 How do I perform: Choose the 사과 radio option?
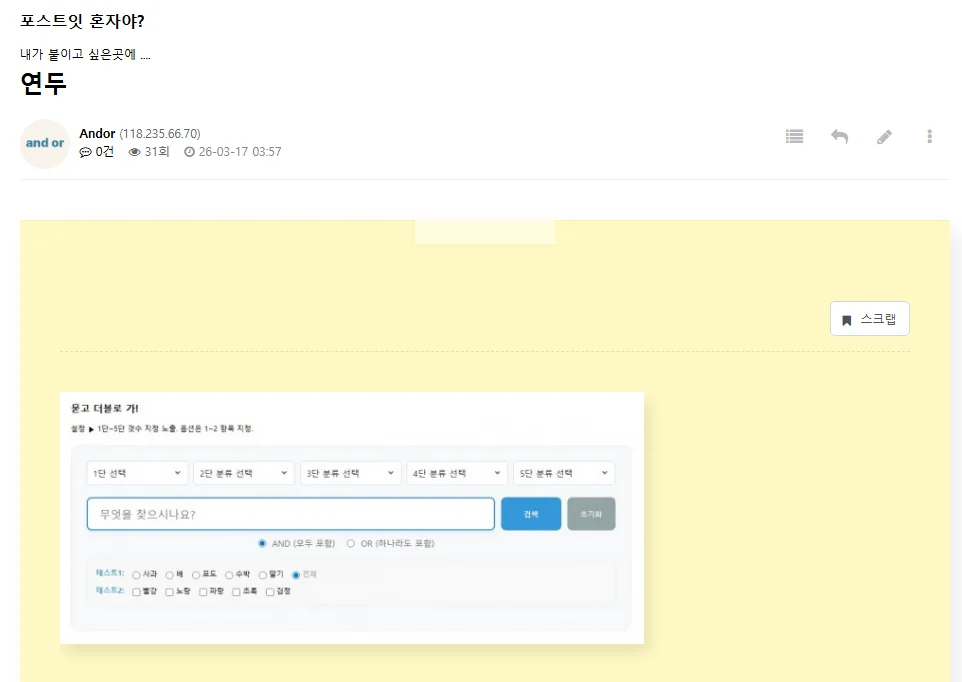click(x=136, y=575)
